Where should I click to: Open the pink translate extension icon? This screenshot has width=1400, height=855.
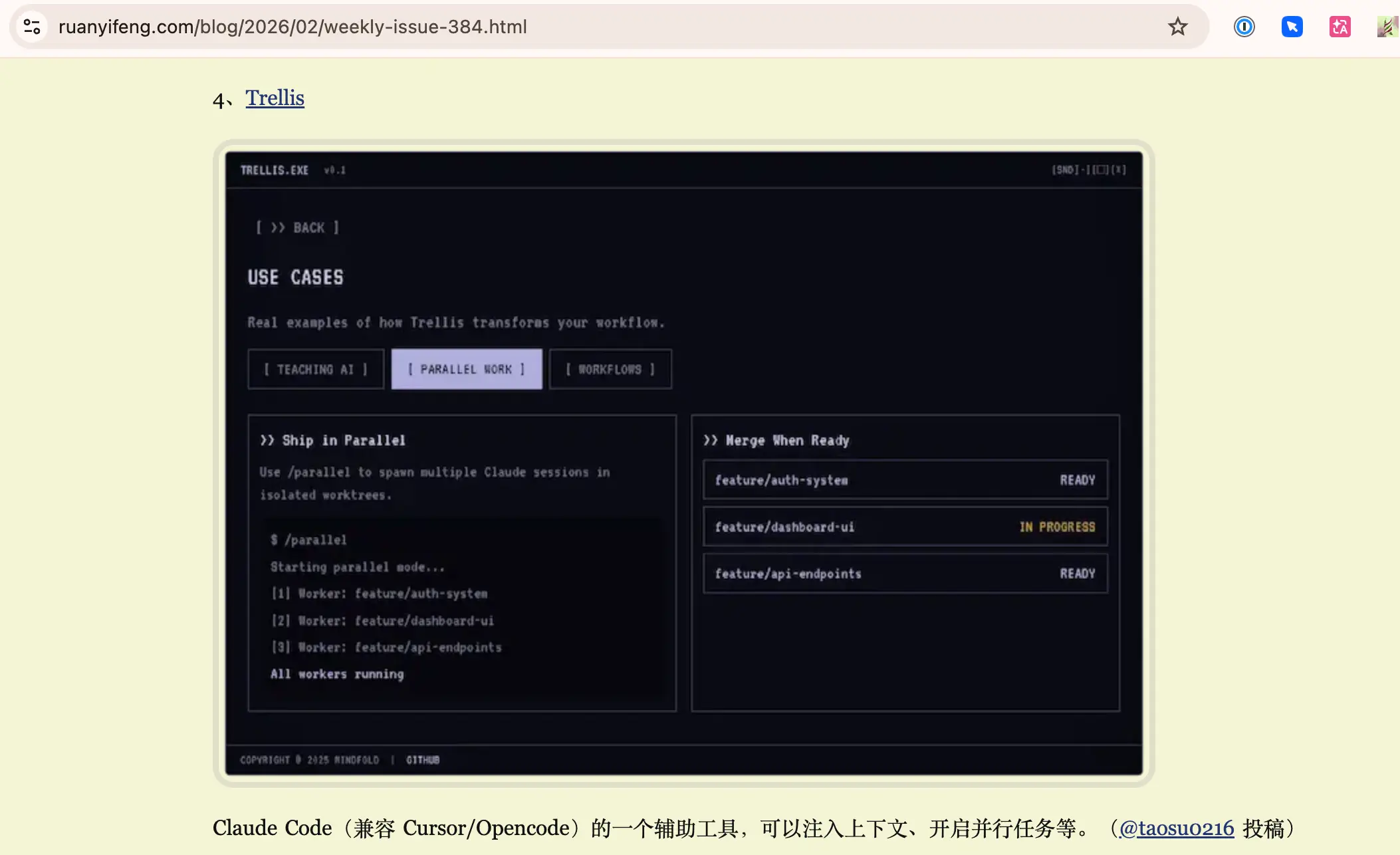pyautogui.click(x=1340, y=27)
